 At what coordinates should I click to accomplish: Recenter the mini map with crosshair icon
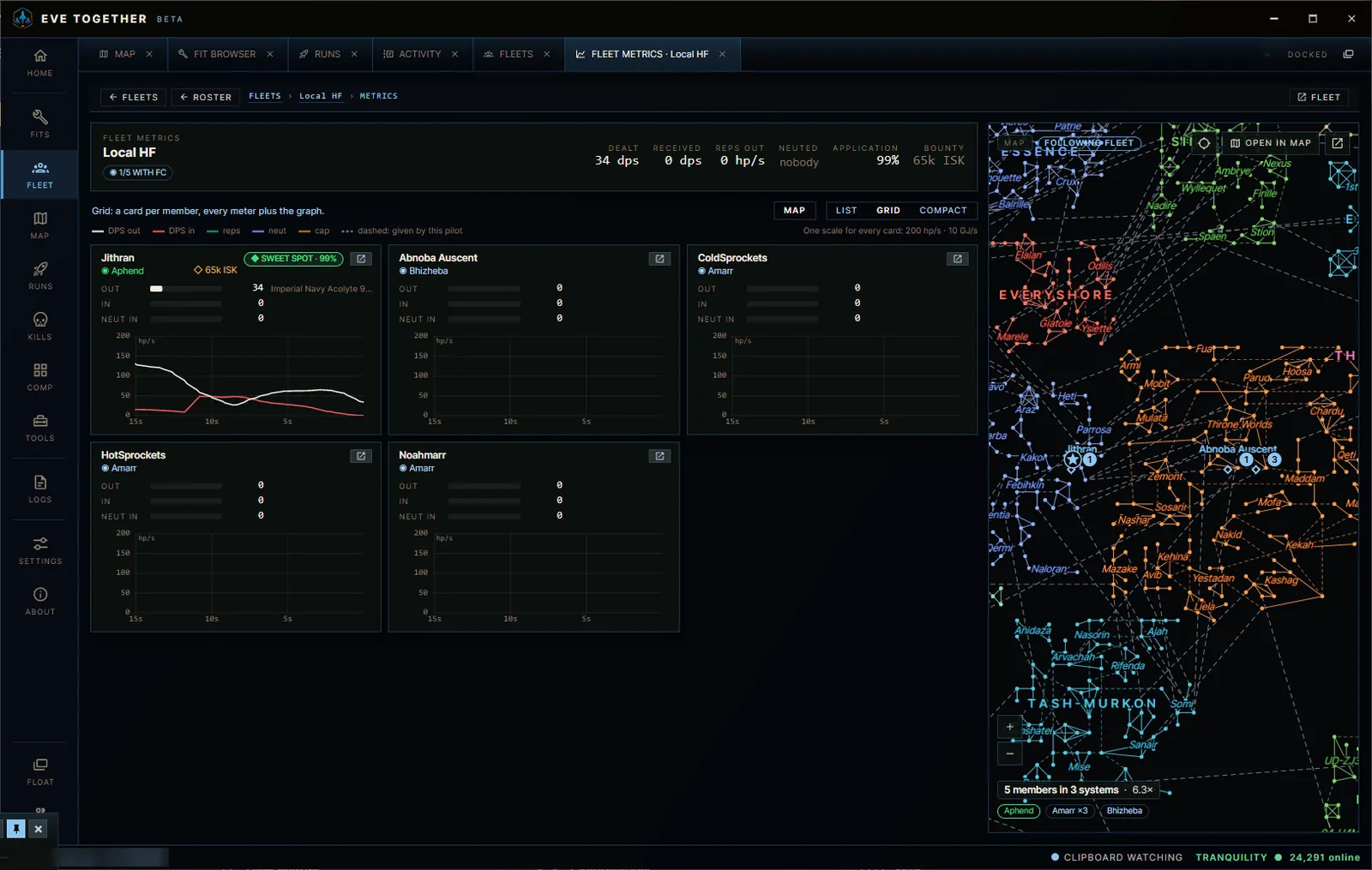pyautogui.click(x=1204, y=143)
